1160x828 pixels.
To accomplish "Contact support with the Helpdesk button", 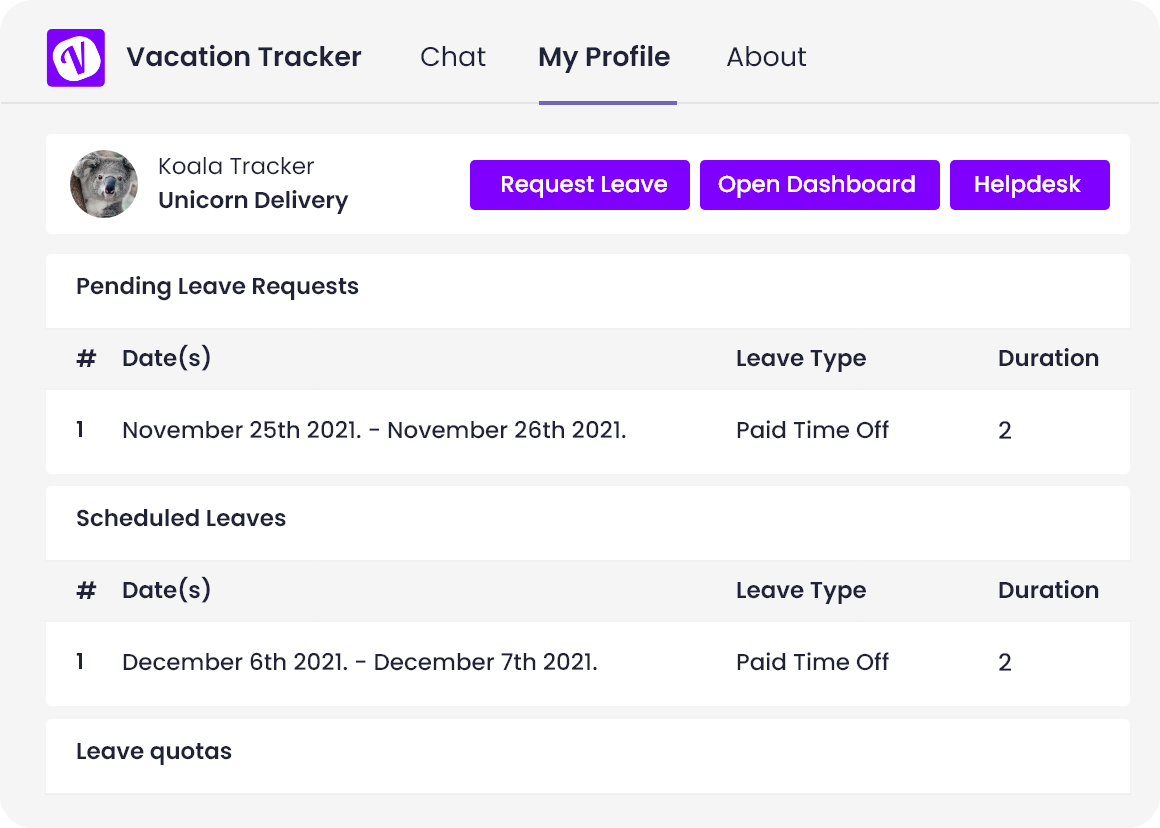I will pos(1030,185).
